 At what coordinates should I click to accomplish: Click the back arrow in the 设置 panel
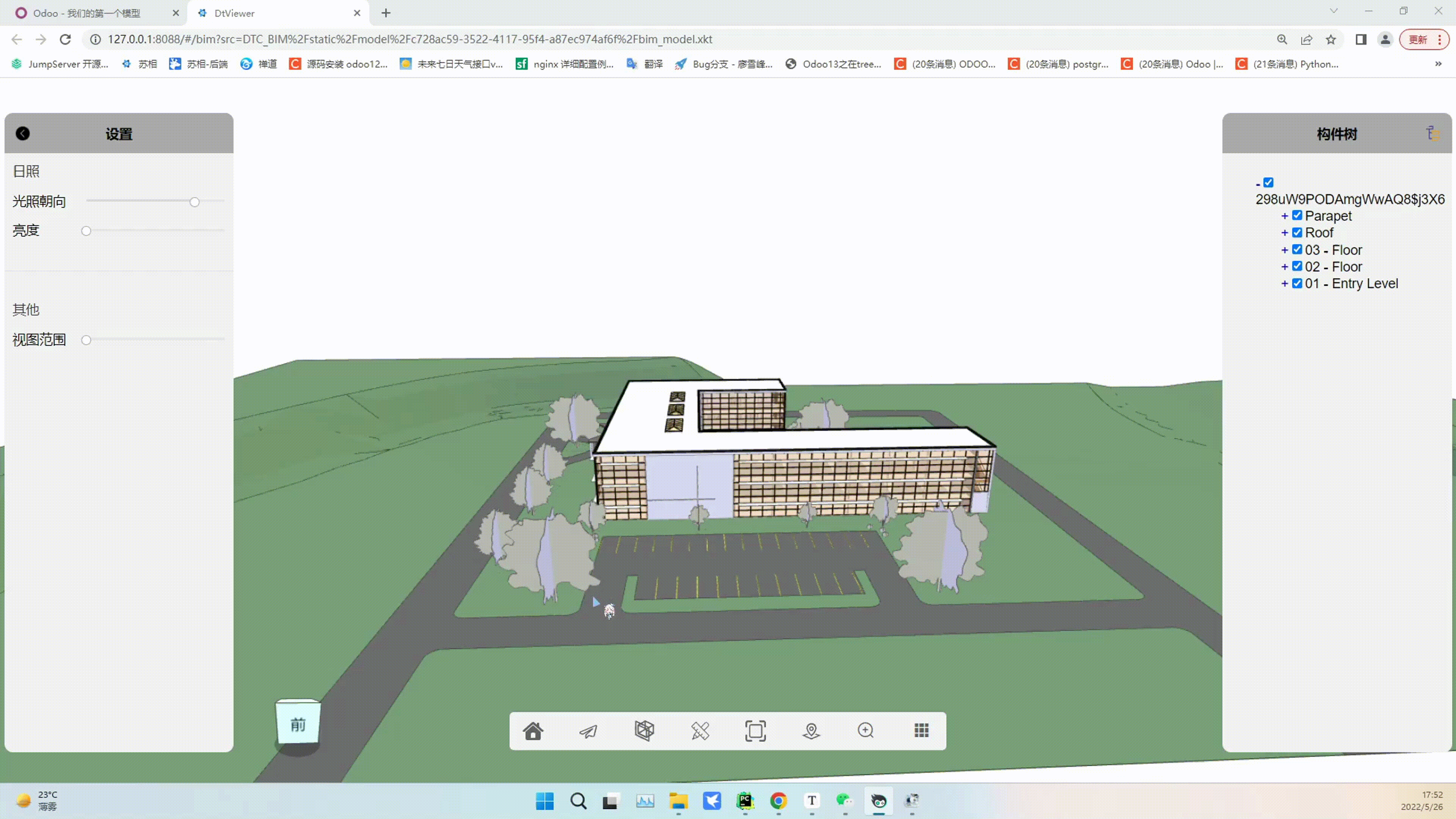[23, 133]
